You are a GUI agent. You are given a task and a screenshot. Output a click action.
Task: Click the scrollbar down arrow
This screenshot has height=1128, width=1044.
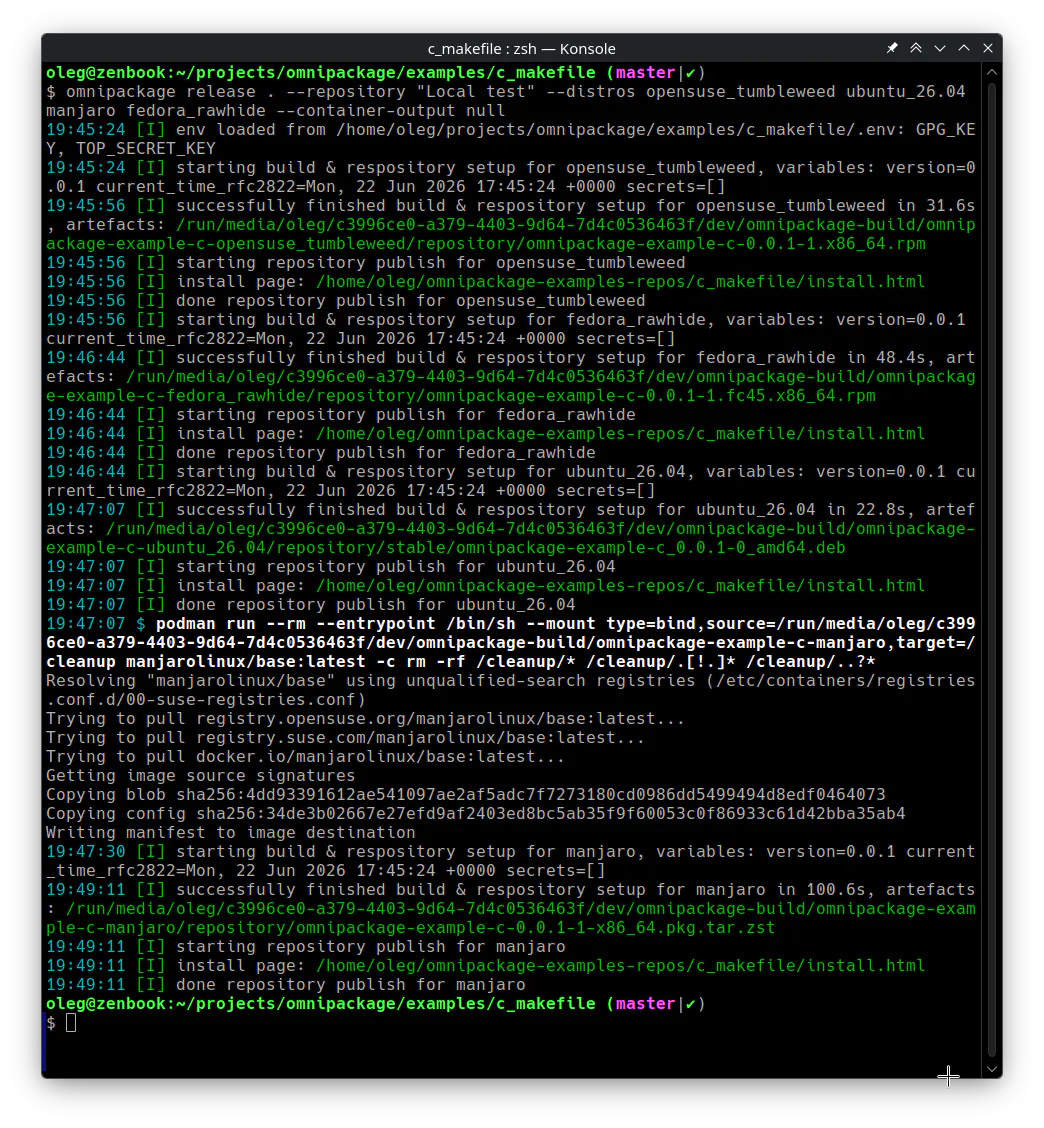[991, 1069]
